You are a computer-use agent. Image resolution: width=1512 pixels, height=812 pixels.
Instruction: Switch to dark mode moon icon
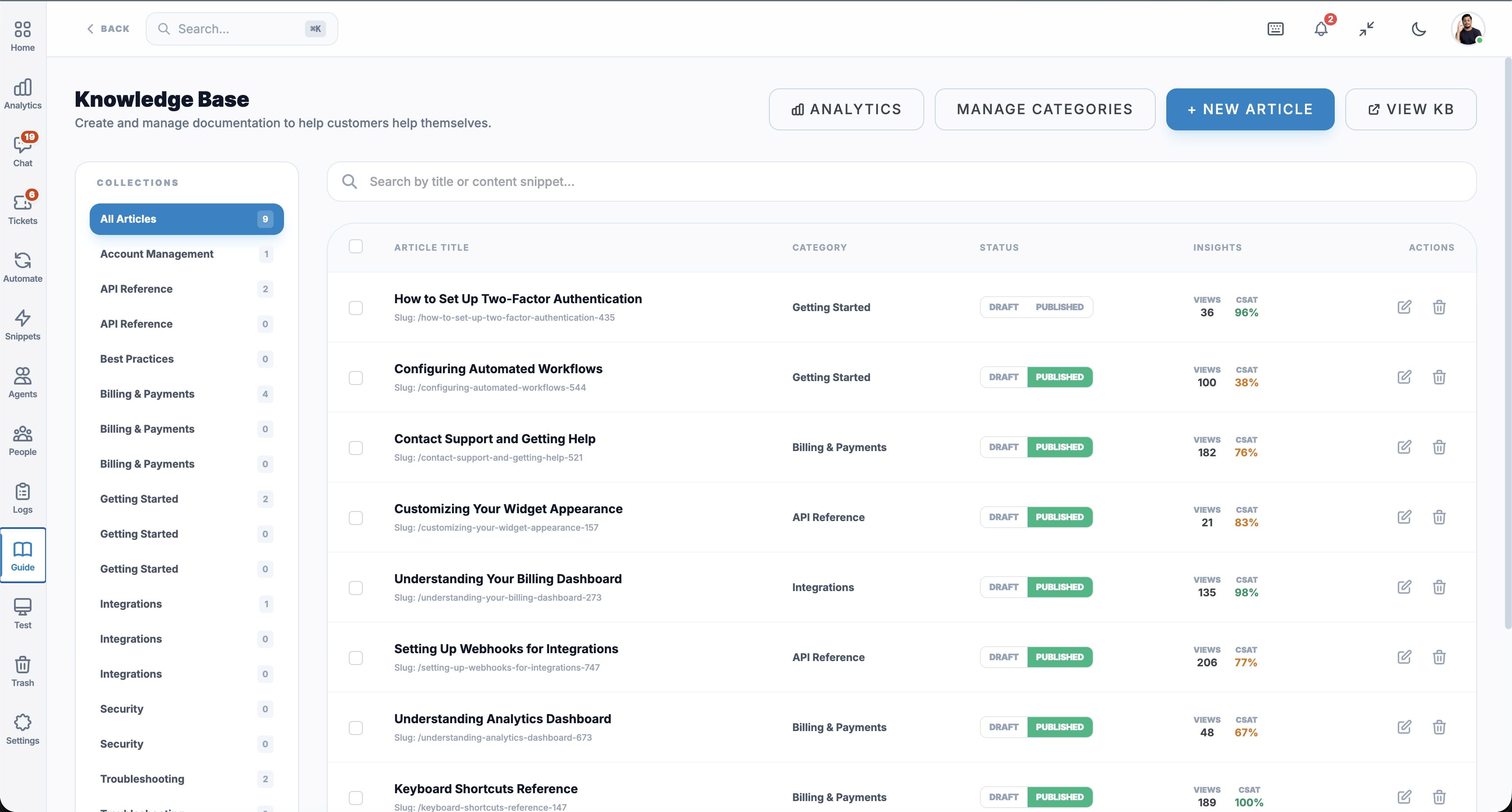point(1419,29)
